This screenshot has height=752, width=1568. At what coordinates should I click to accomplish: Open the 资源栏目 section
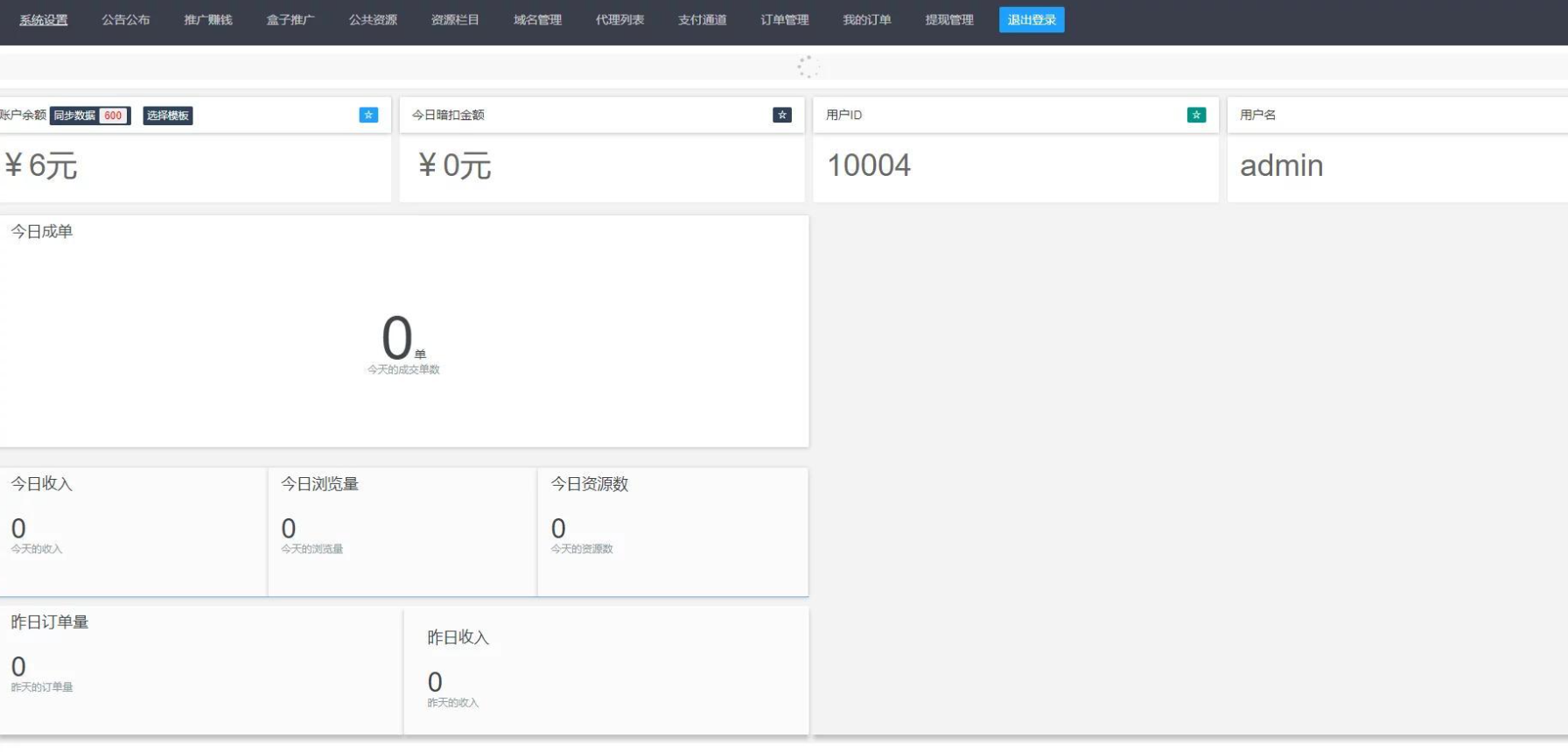coord(455,20)
